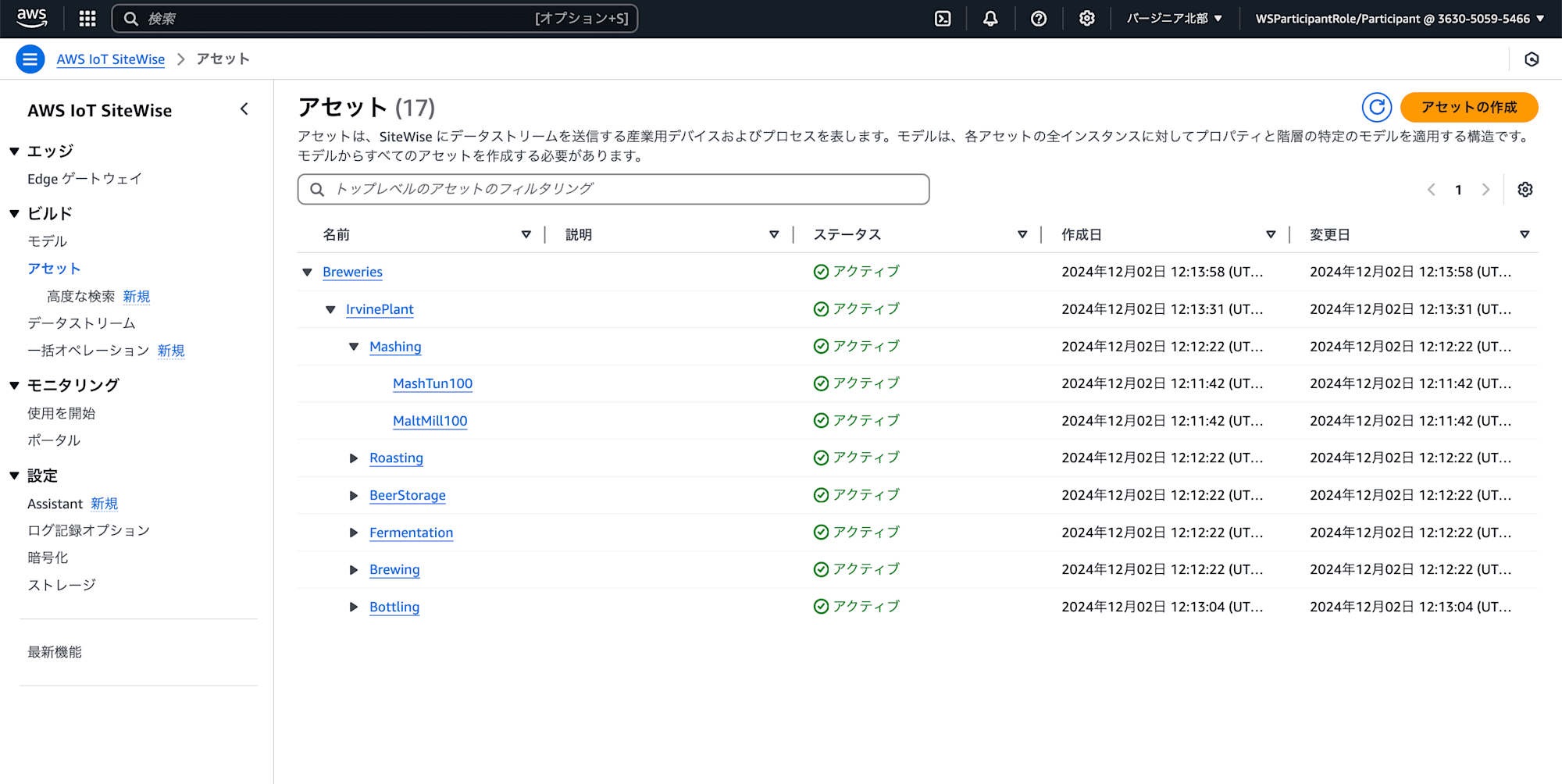The image size is (1562, 784).
Task: Open the IrvinePlant asset link
Action: click(x=380, y=310)
